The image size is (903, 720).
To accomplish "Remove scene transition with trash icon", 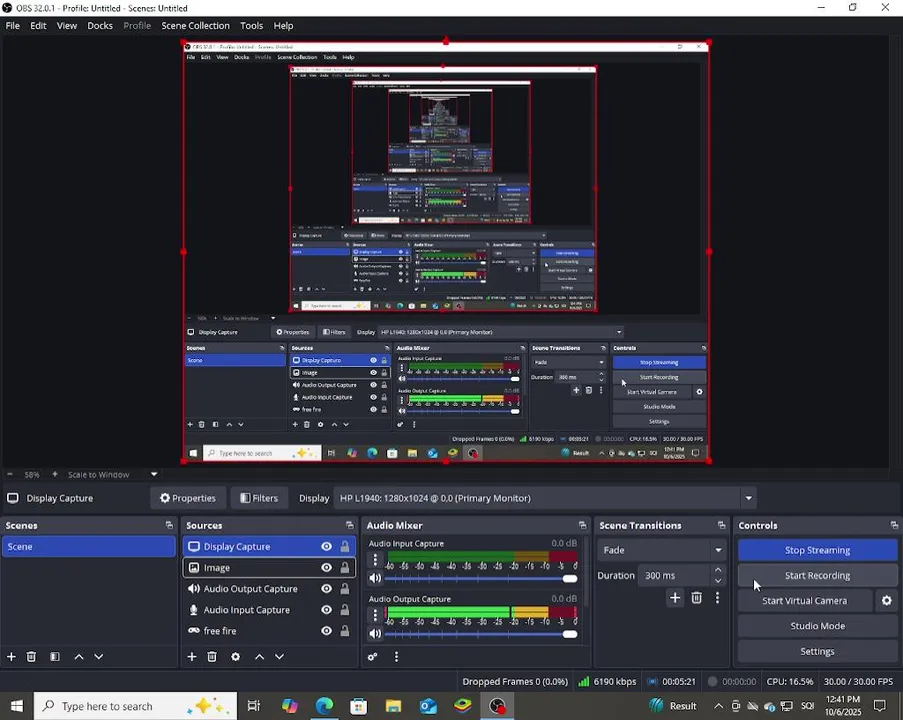I will 697,598.
